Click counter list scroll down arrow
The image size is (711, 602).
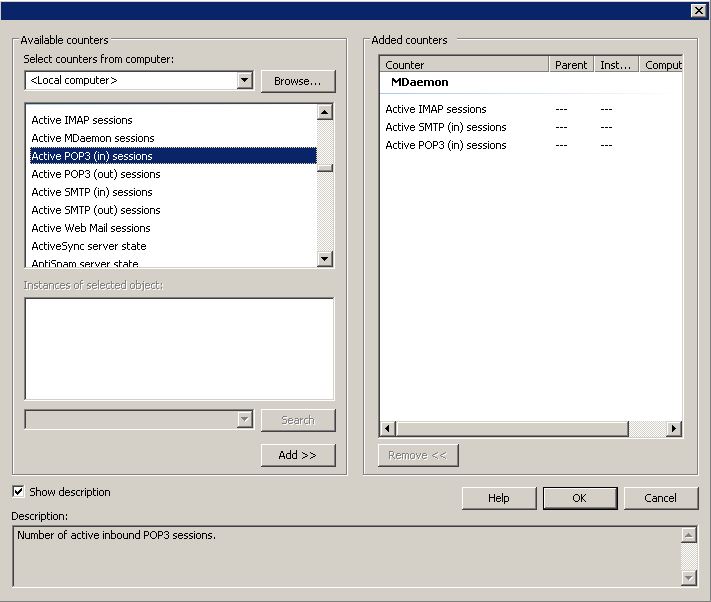pyautogui.click(x=325, y=259)
